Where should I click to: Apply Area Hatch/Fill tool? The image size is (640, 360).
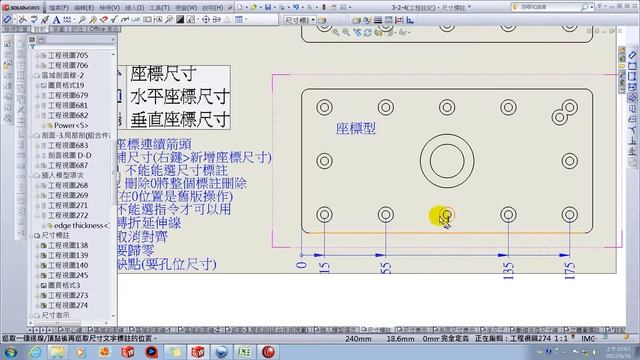(x=180, y=19)
